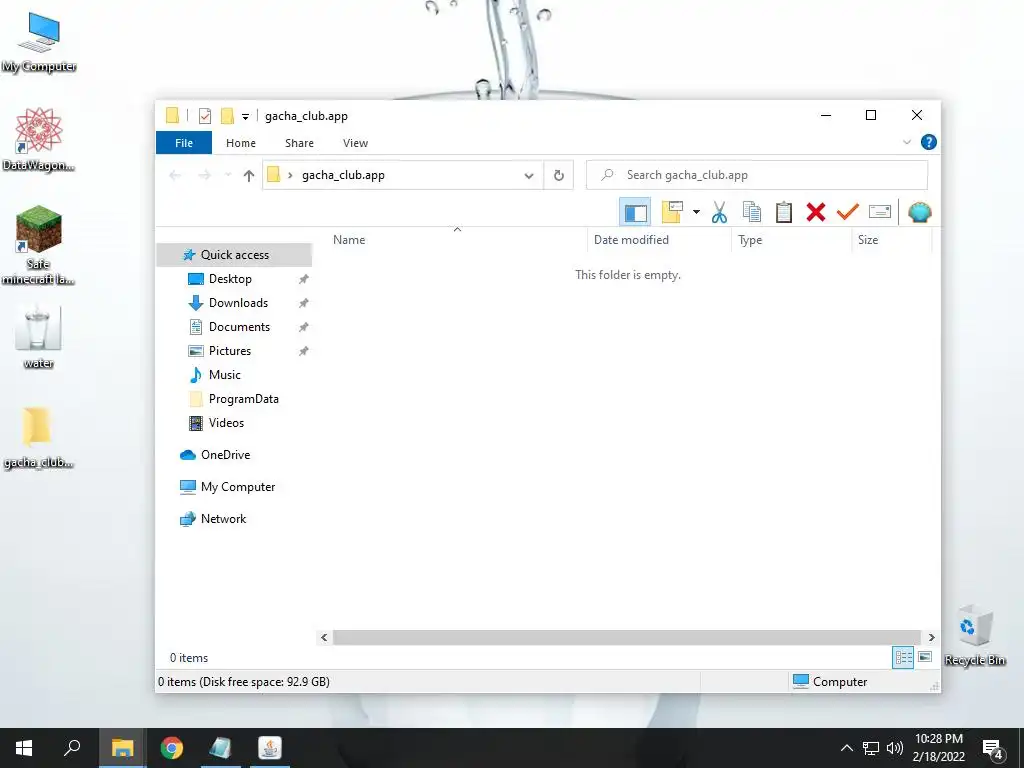
Task: Select the DataWagon desktop shortcut
Action: pos(38,139)
